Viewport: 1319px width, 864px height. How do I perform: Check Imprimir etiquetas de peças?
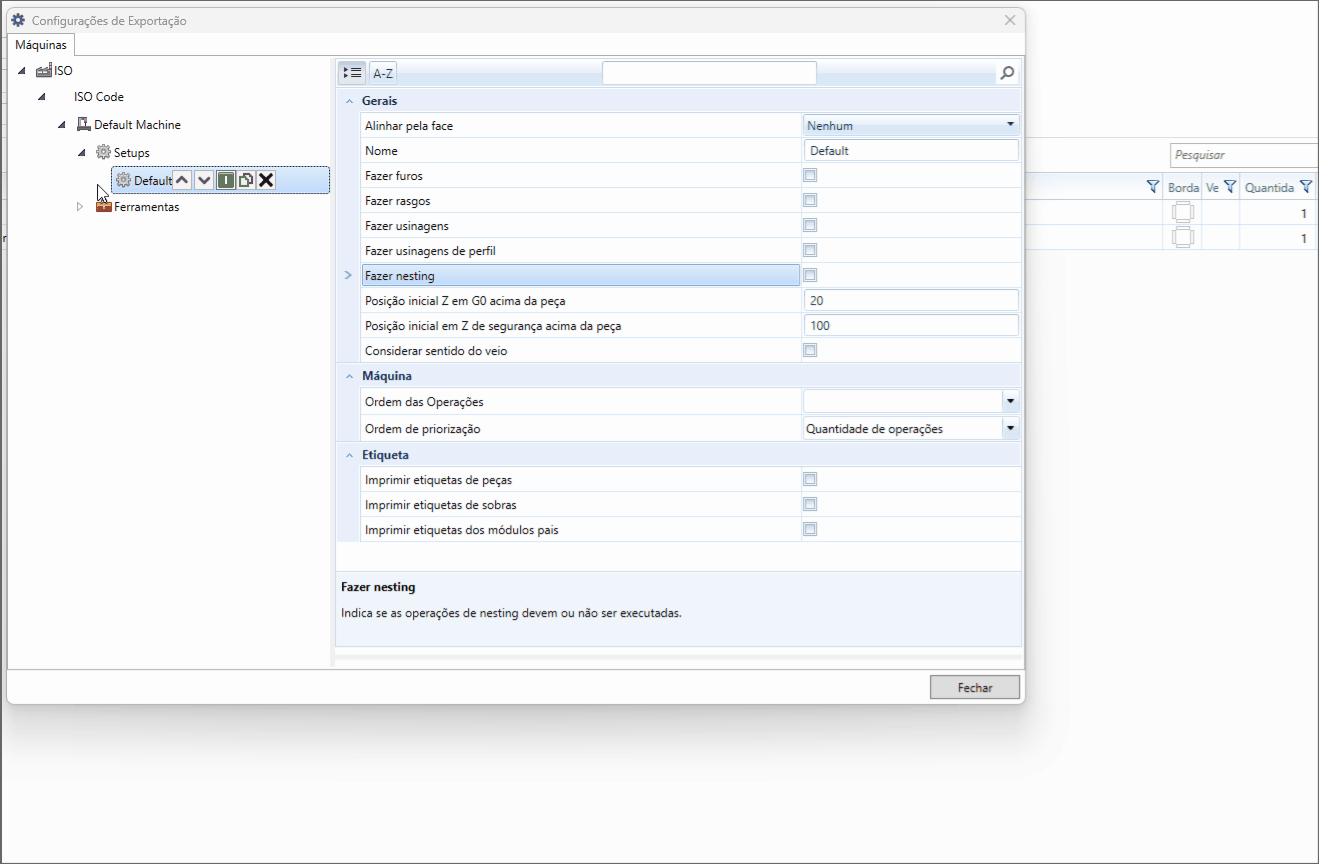pos(810,480)
